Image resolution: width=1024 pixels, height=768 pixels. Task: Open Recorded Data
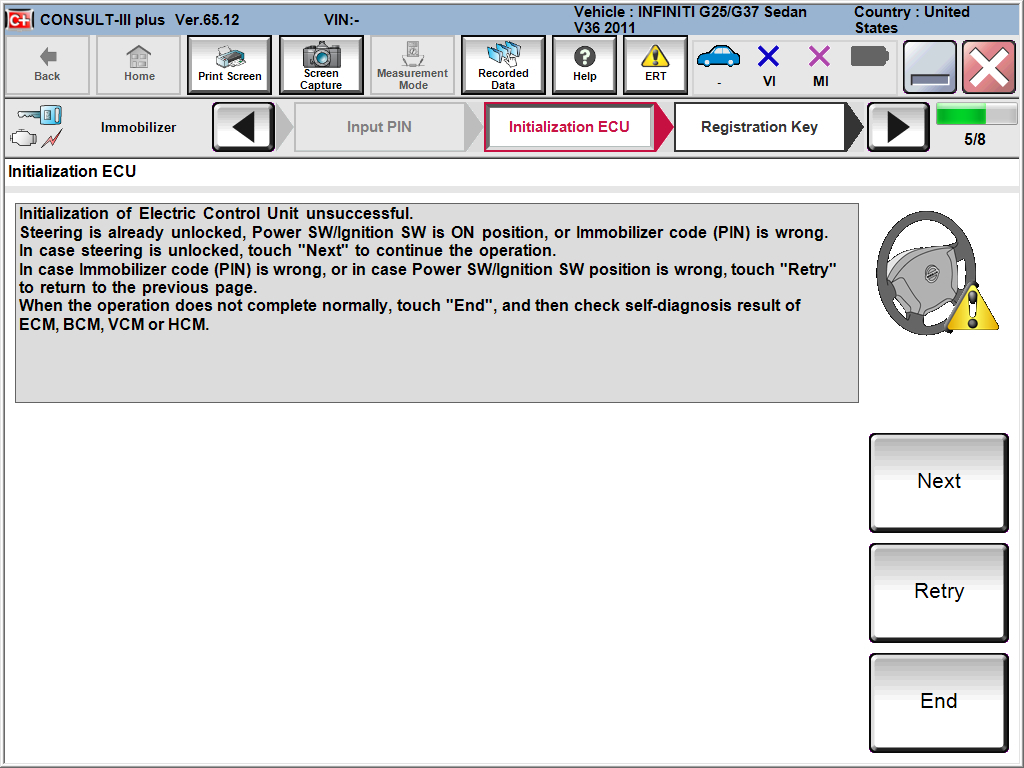[503, 65]
